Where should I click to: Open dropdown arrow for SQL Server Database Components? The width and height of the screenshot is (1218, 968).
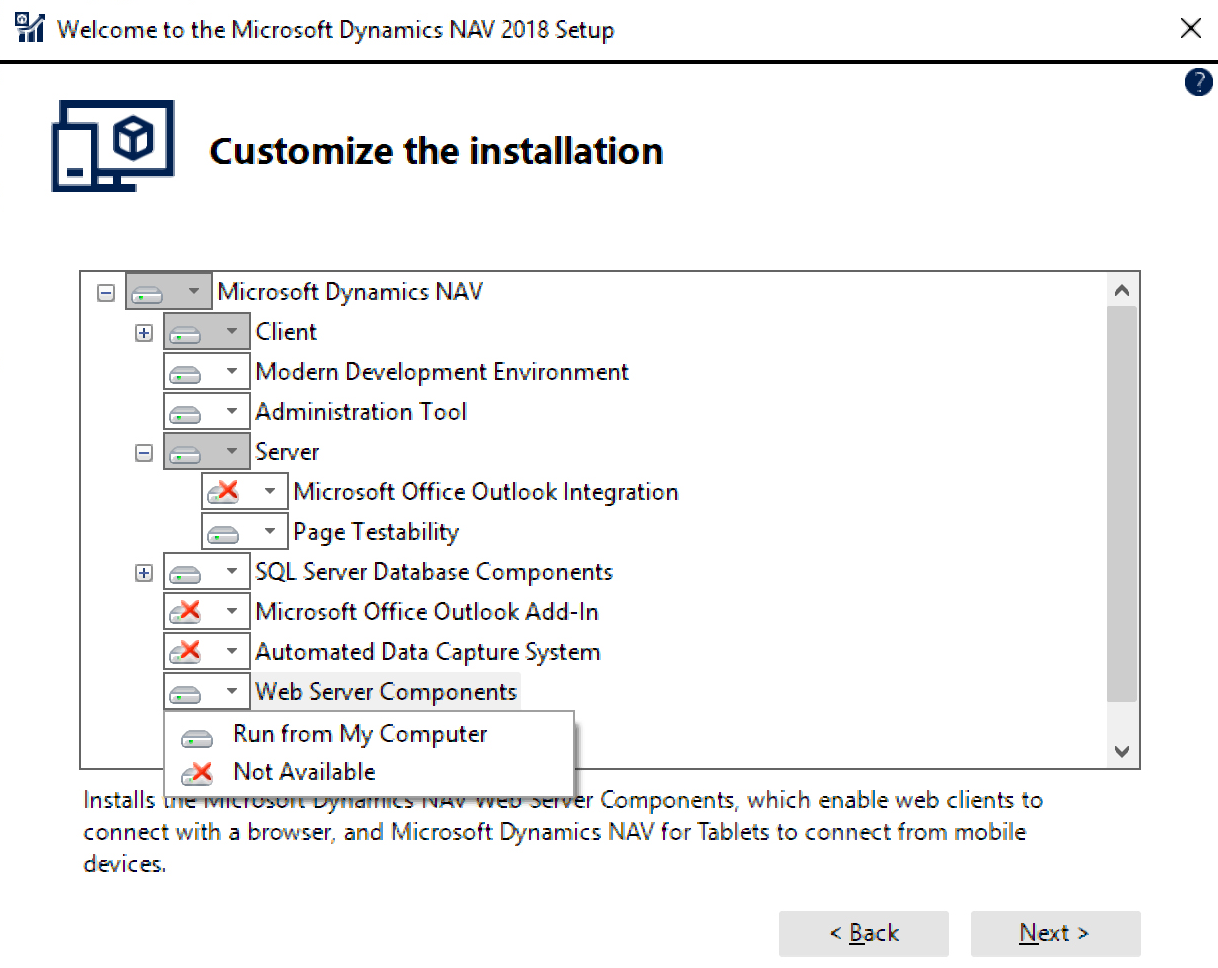click(232, 572)
